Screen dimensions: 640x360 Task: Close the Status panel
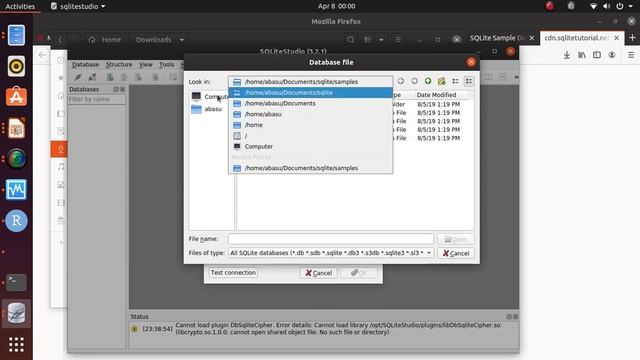(x=515, y=316)
